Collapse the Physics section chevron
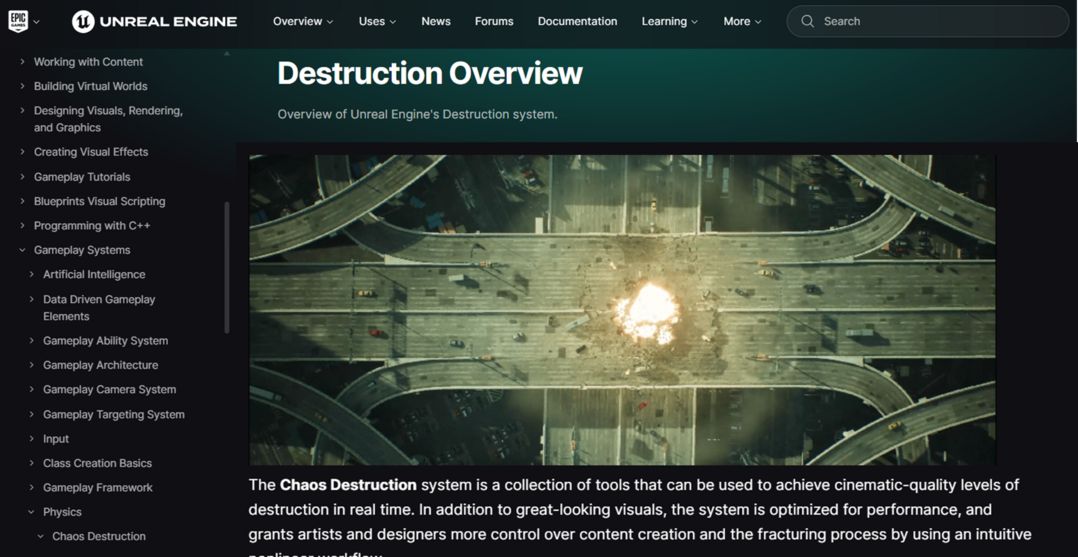 (32, 512)
